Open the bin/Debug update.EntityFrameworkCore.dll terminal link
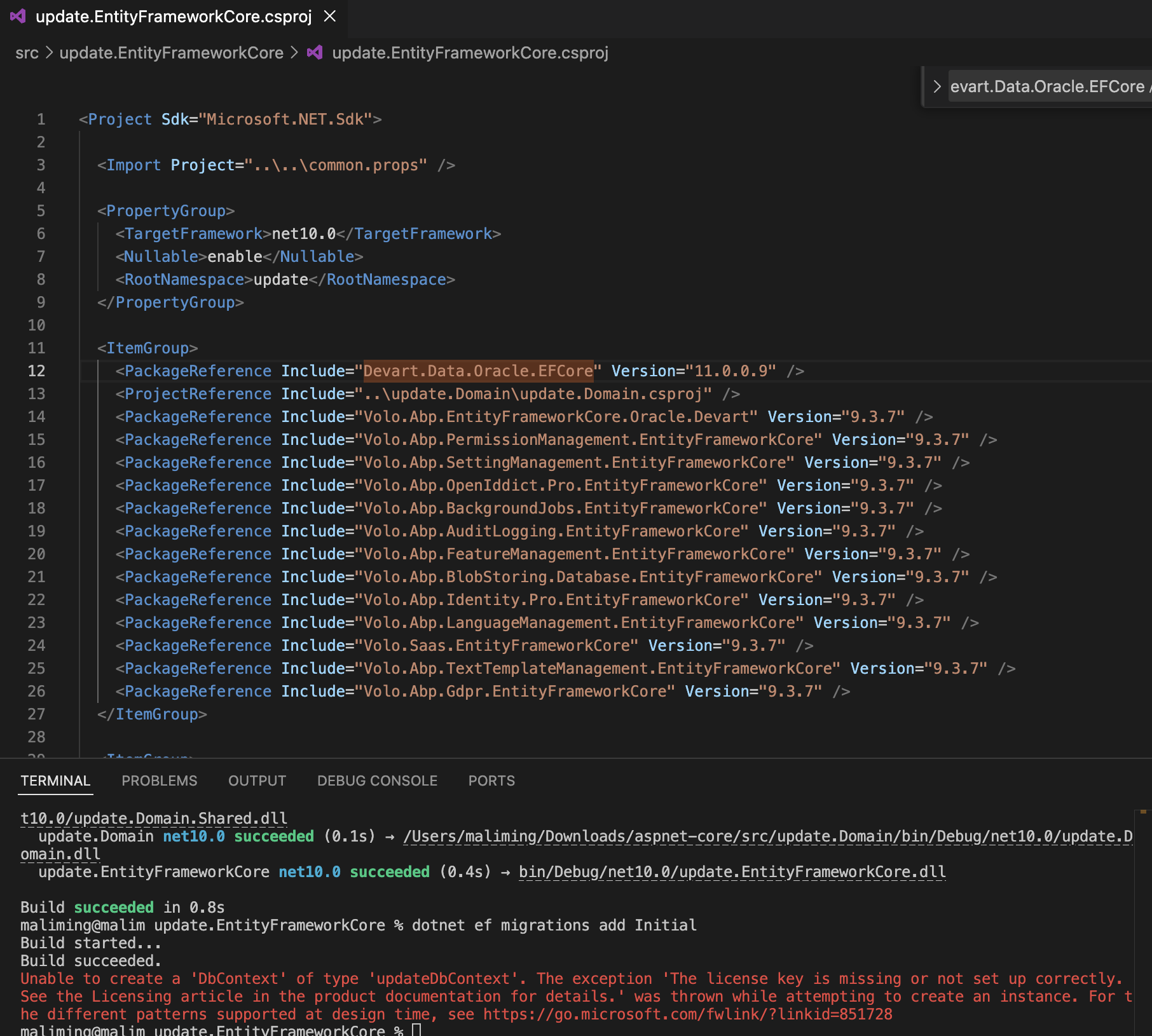1152x1036 pixels. tap(732, 872)
